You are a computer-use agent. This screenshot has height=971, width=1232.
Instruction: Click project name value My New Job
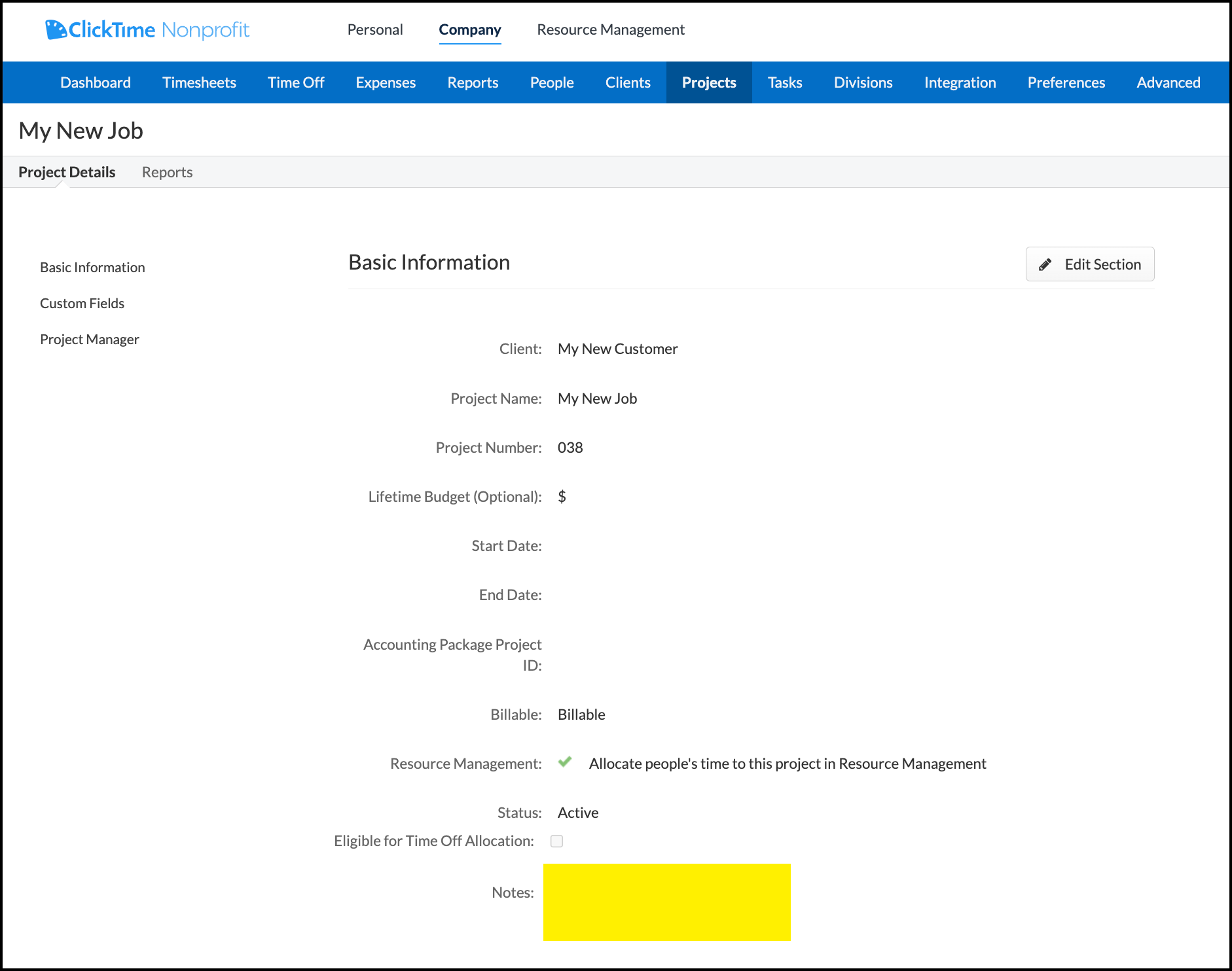[x=597, y=398]
